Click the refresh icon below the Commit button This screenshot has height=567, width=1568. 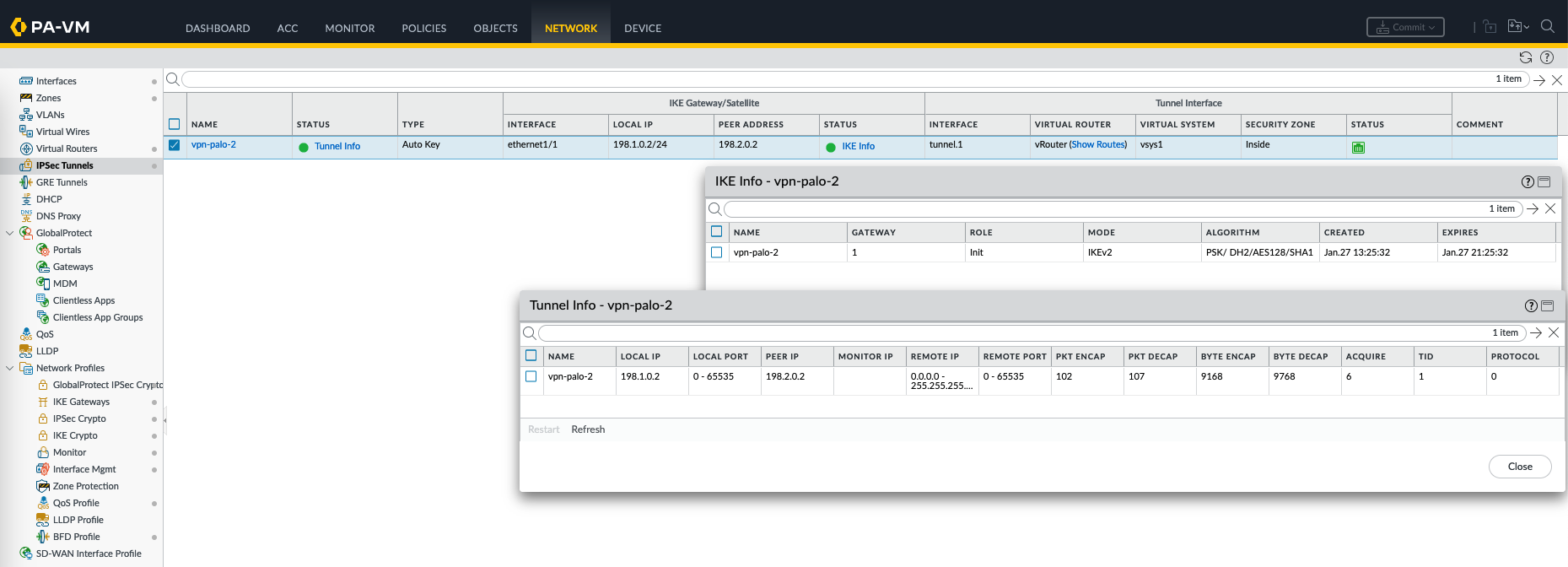tap(1525, 57)
